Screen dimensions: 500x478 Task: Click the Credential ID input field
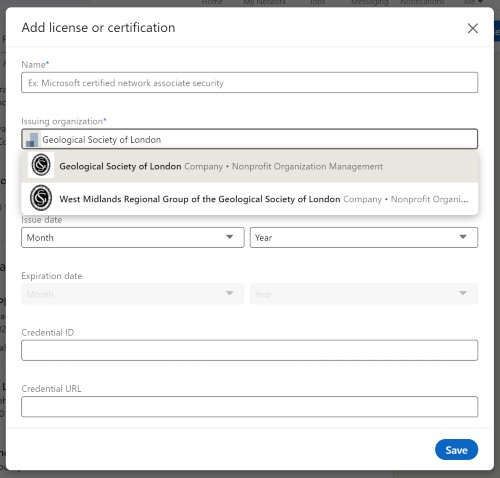[x=249, y=350]
